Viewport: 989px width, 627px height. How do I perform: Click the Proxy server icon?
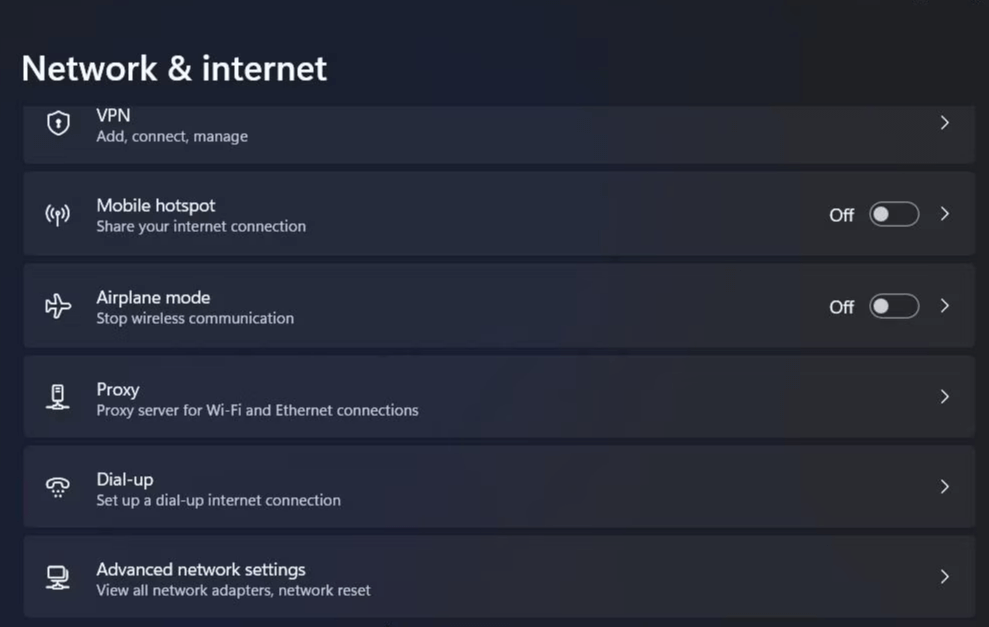coord(58,397)
